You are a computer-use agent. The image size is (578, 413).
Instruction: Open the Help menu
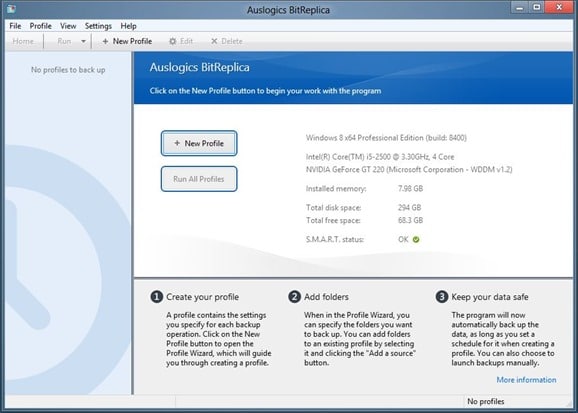point(128,26)
